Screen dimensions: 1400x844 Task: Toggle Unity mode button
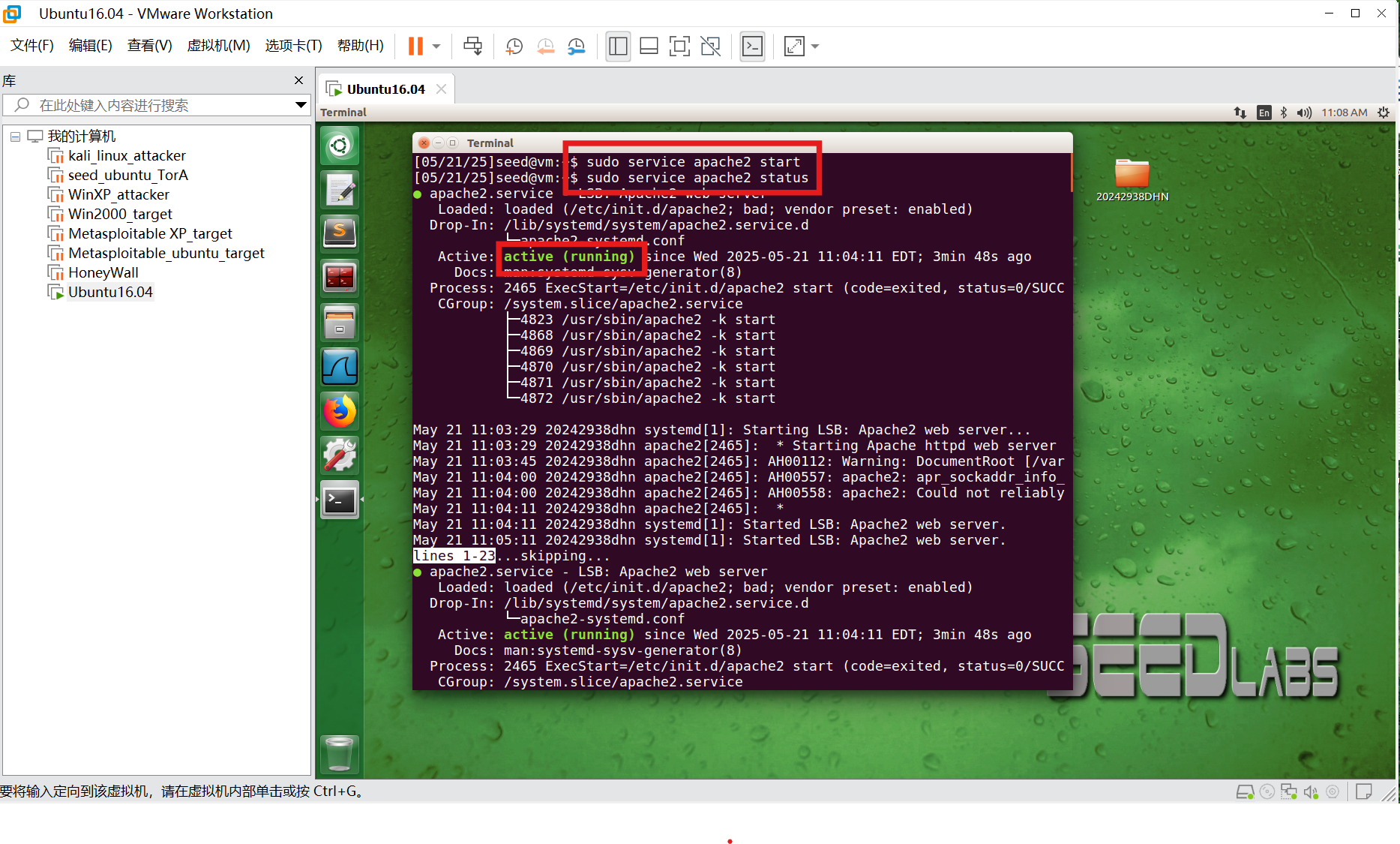click(710, 47)
